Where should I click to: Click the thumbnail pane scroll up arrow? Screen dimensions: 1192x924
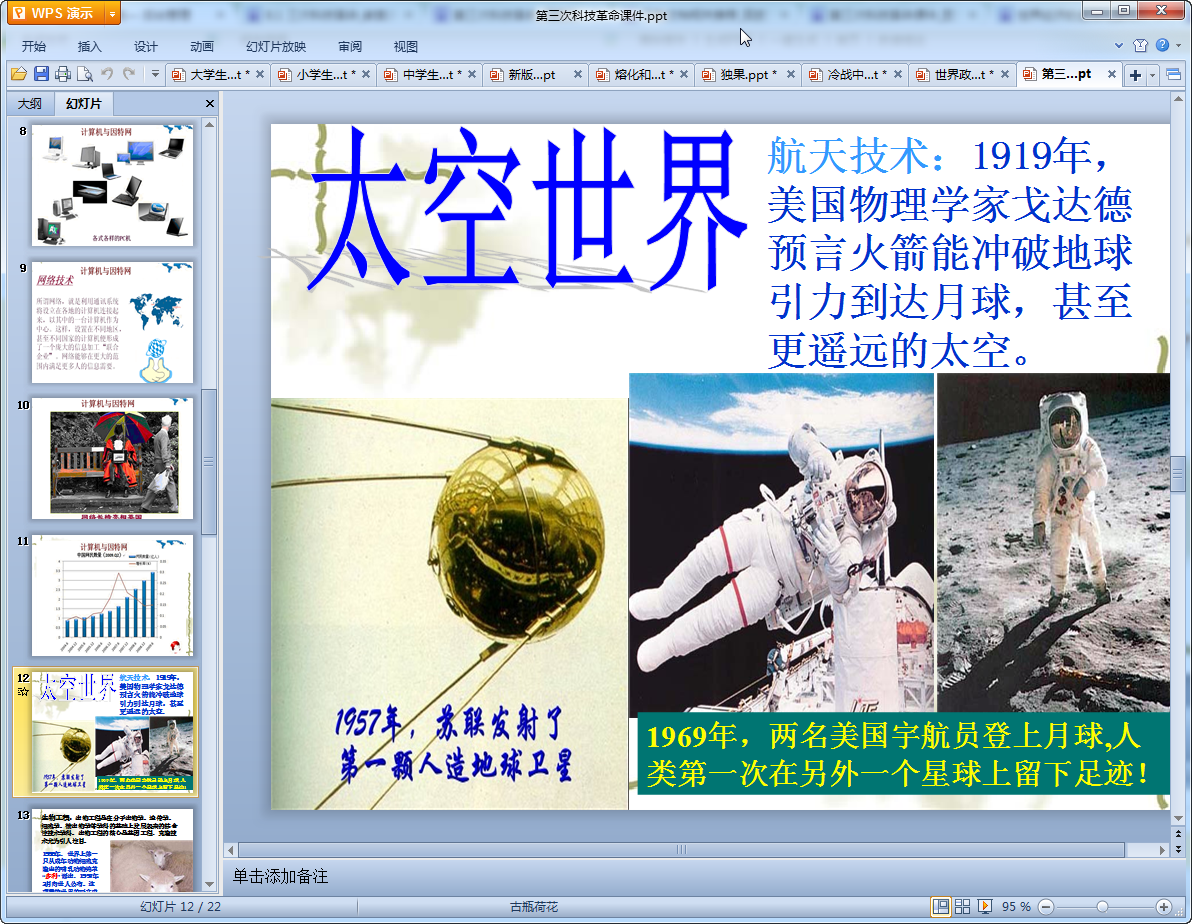pyautogui.click(x=209, y=124)
